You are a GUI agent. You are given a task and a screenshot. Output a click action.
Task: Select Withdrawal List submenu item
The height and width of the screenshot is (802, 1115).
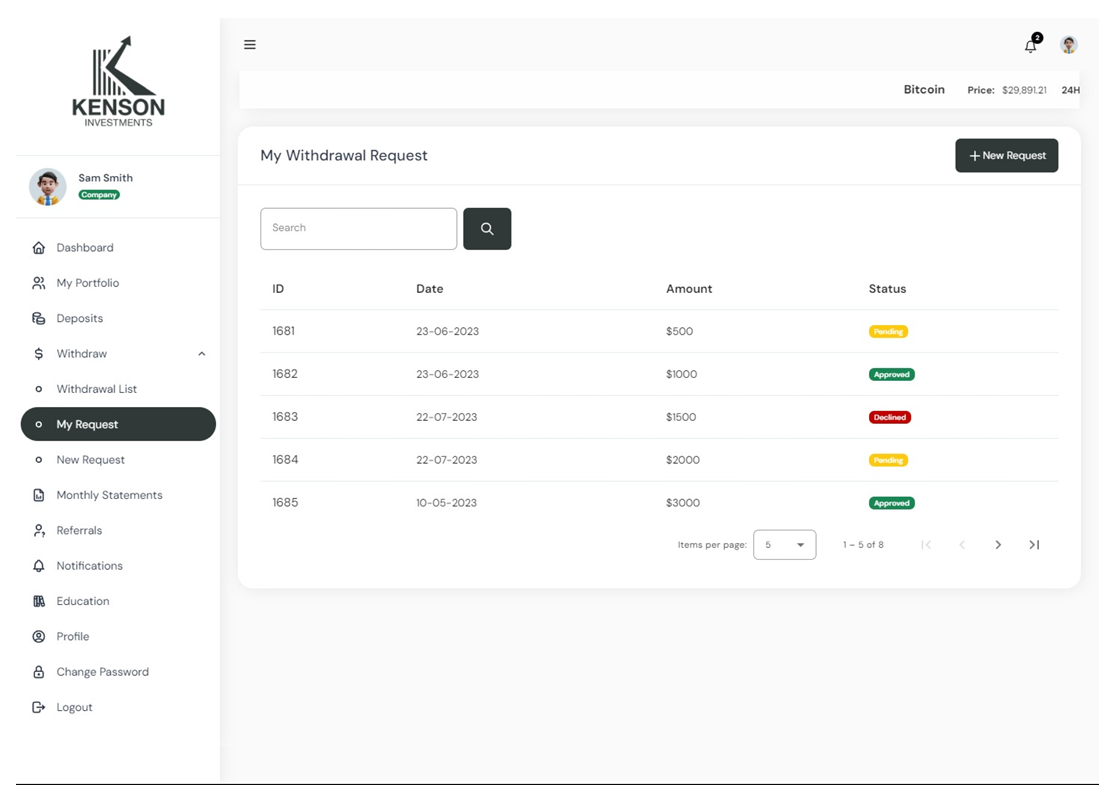(97, 389)
